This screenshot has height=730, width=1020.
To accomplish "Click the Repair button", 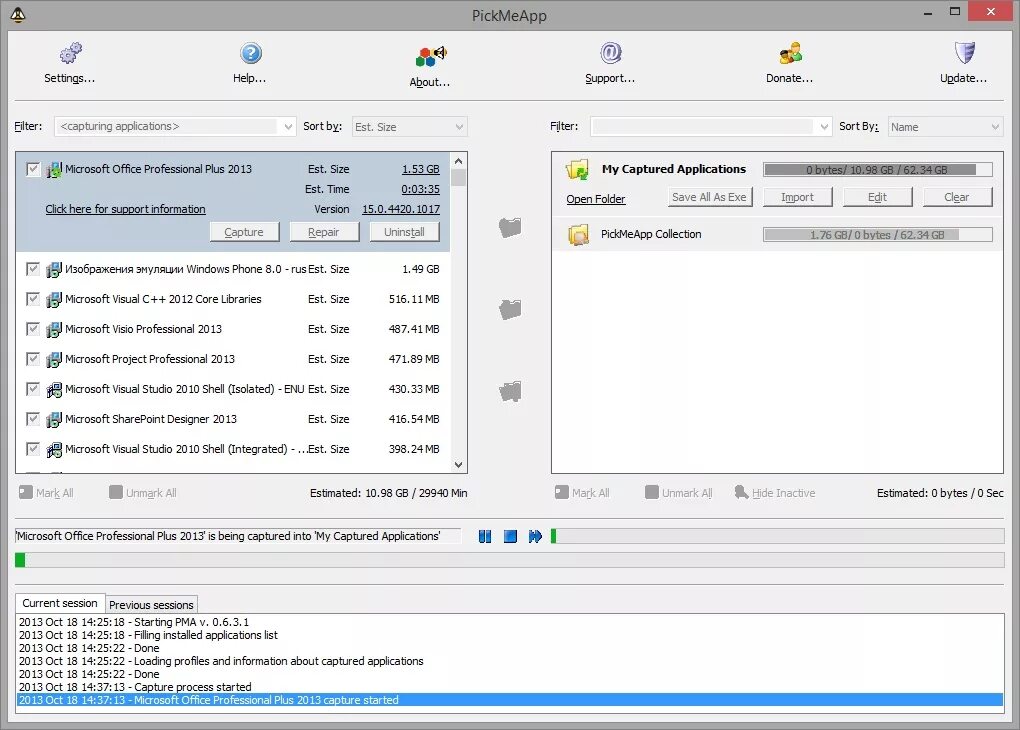I will click(324, 232).
